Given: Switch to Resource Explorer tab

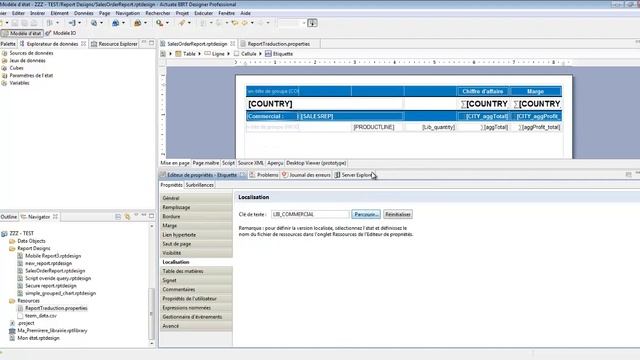Looking at the screenshot, I should pyautogui.click(x=114, y=44).
